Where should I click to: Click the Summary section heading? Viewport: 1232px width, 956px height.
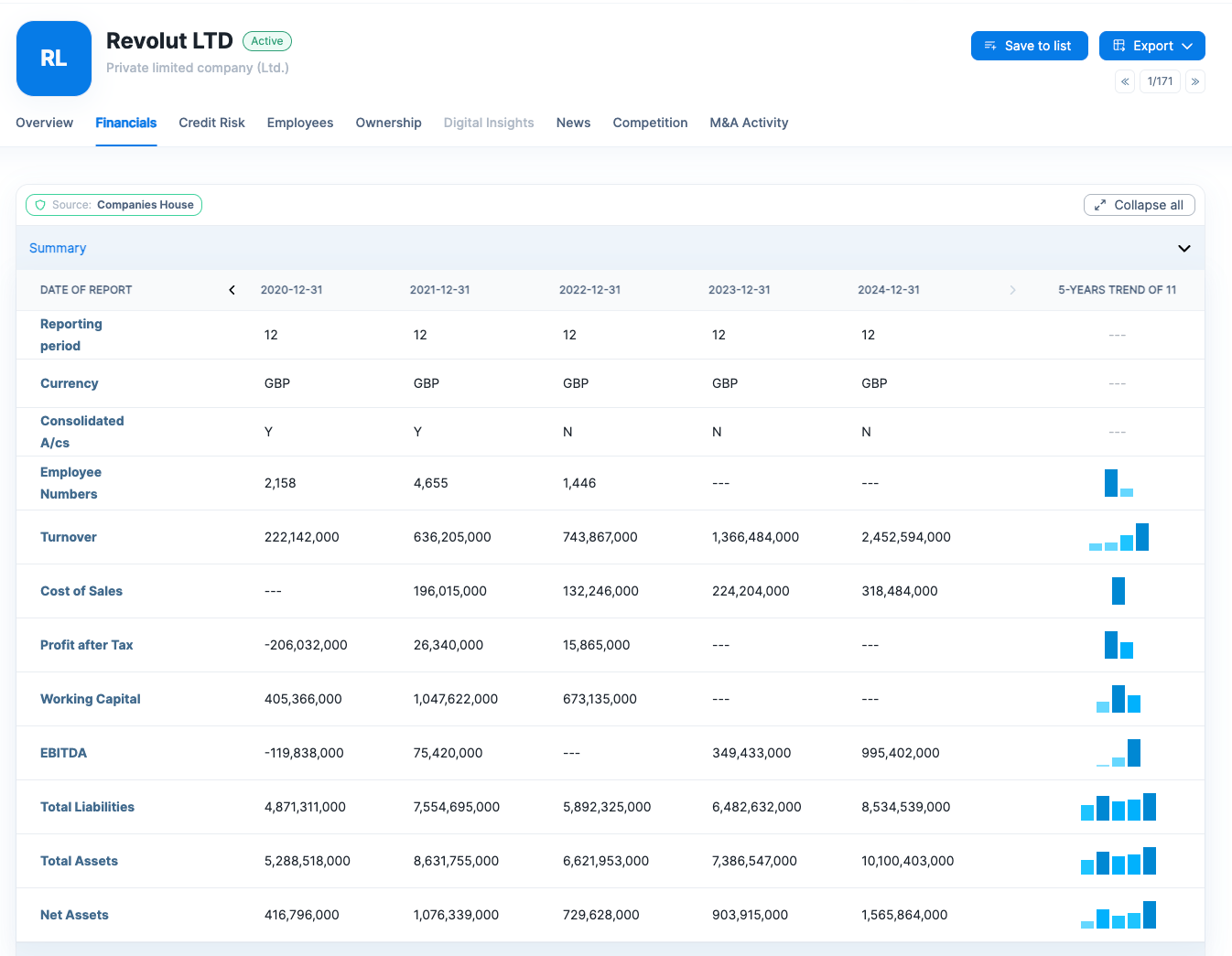tap(58, 248)
